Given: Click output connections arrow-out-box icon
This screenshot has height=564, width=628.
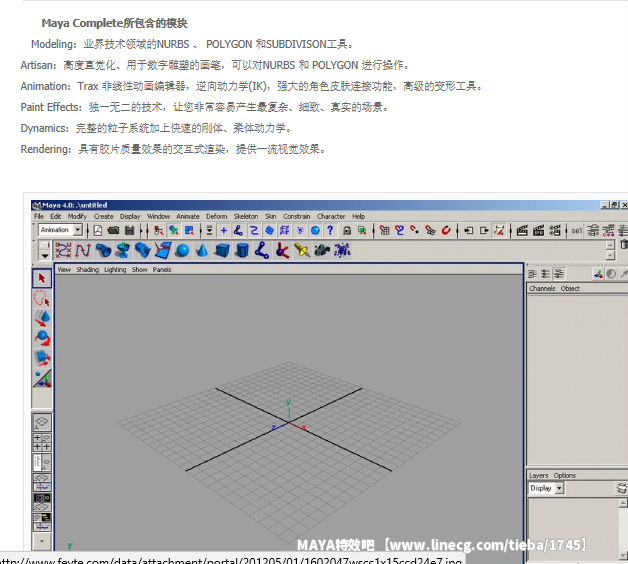Looking at the screenshot, I should pyautogui.click(x=484, y=230).
